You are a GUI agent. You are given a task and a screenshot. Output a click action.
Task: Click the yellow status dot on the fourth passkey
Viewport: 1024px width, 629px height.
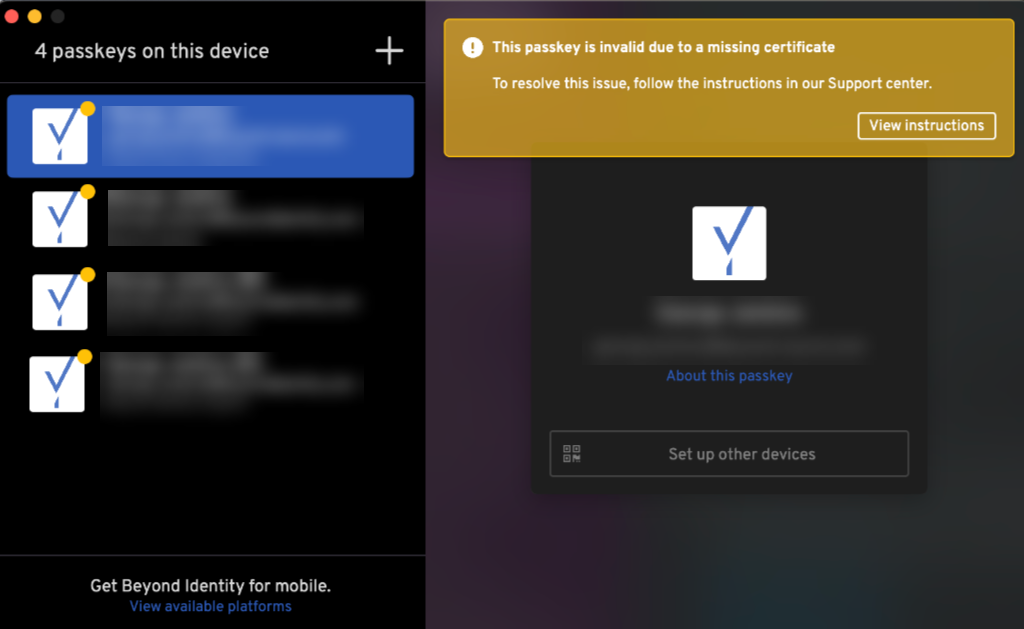click(85, 356)
